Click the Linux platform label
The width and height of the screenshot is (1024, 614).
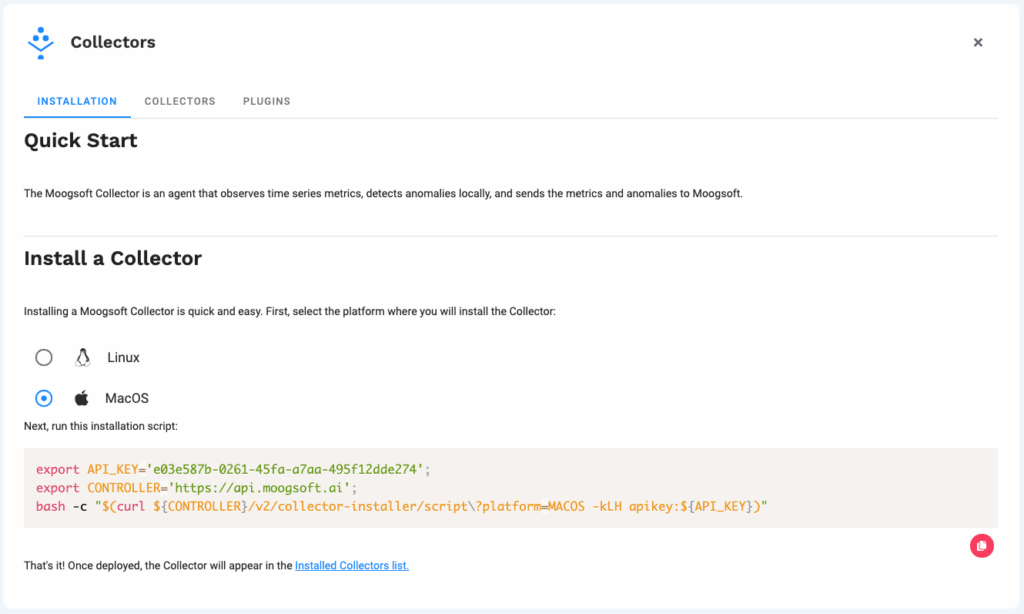tap(123, 357)
